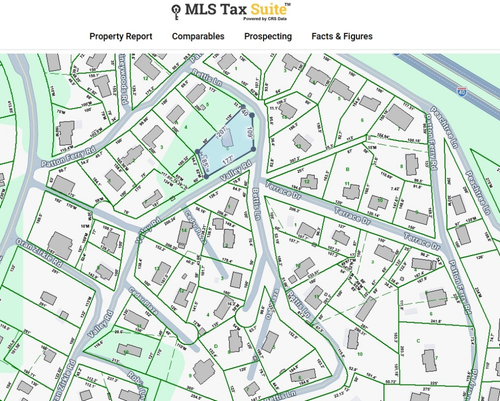Select the Facts & Figures tab
500x401 pixels.
pyautogui.click(x=342, y=36)
